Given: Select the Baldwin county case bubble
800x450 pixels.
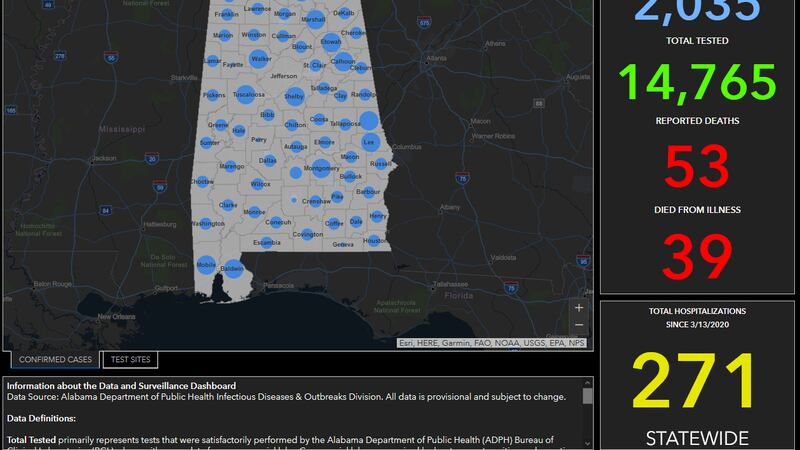Looking at the screenshot, I should click(x=233, y=268).
